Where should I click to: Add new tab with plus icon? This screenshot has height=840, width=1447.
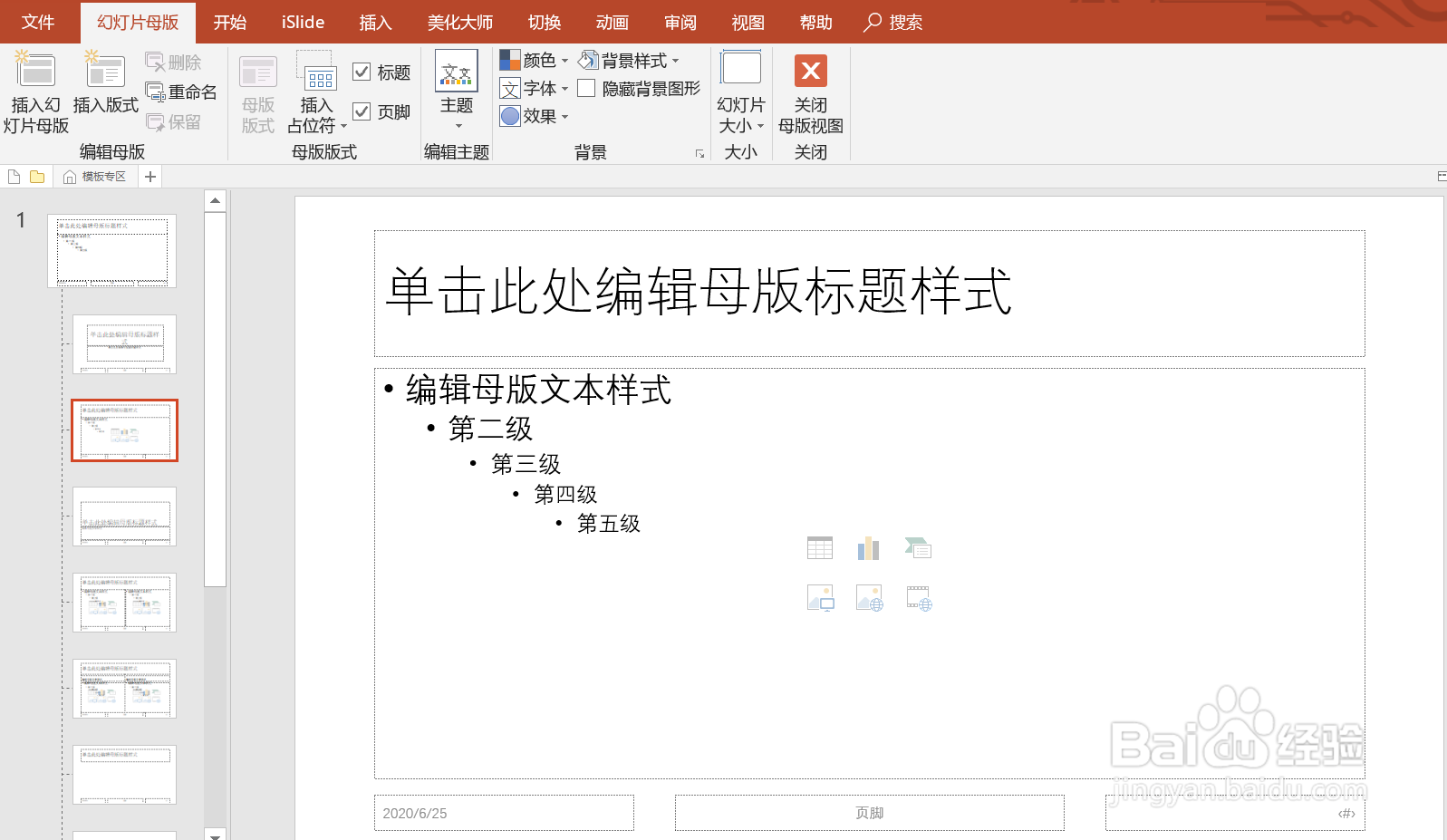point(150,177)
